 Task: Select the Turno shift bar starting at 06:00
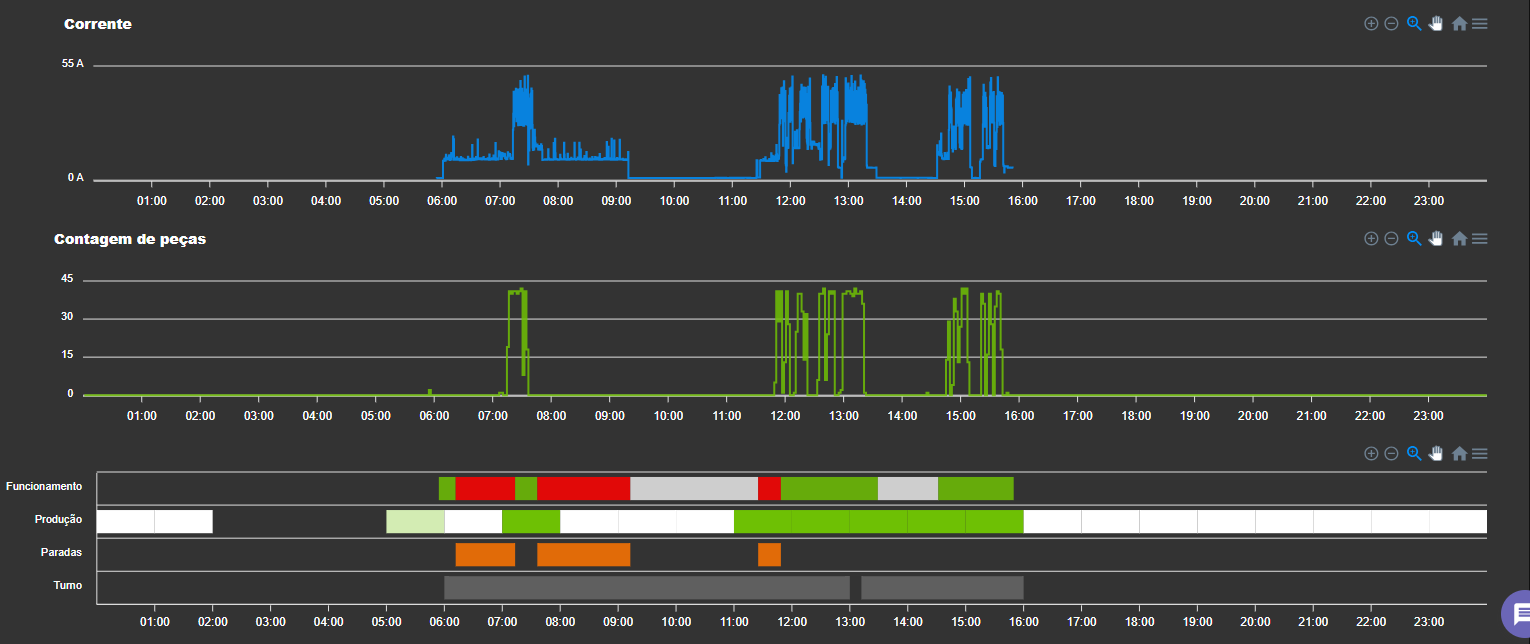tap(645, 587)
